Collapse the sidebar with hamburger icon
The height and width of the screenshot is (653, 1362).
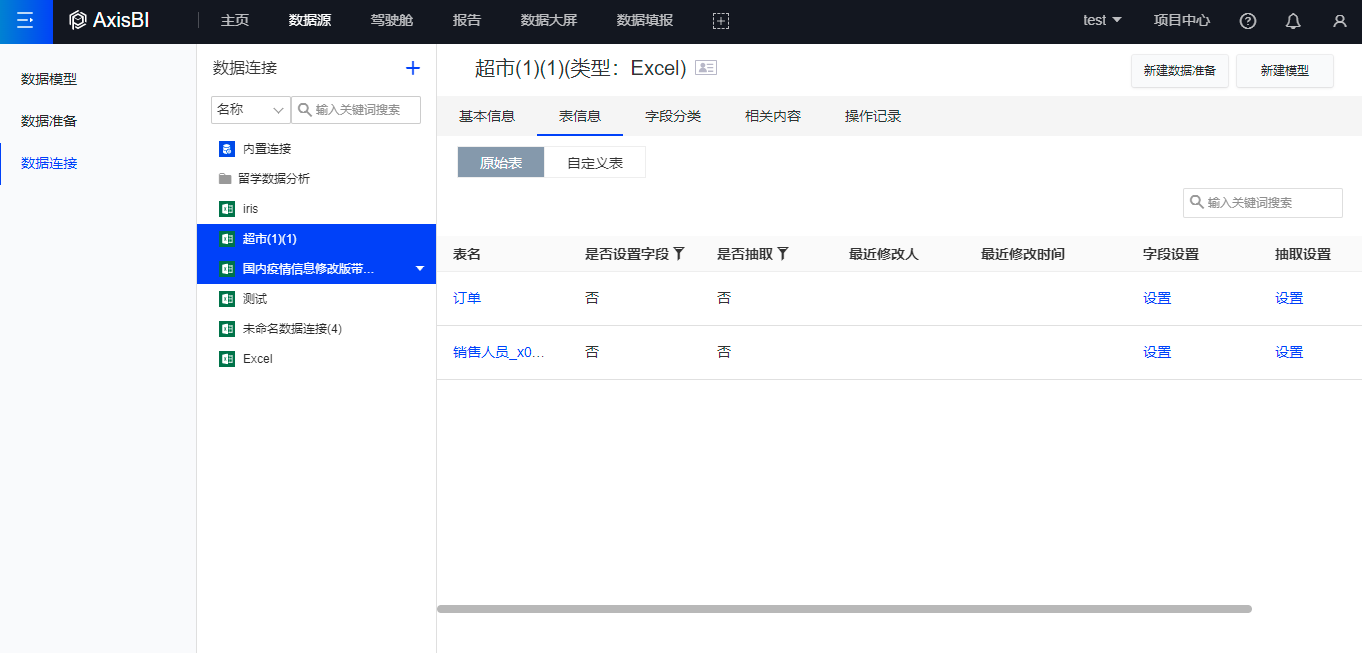[26, 21]
